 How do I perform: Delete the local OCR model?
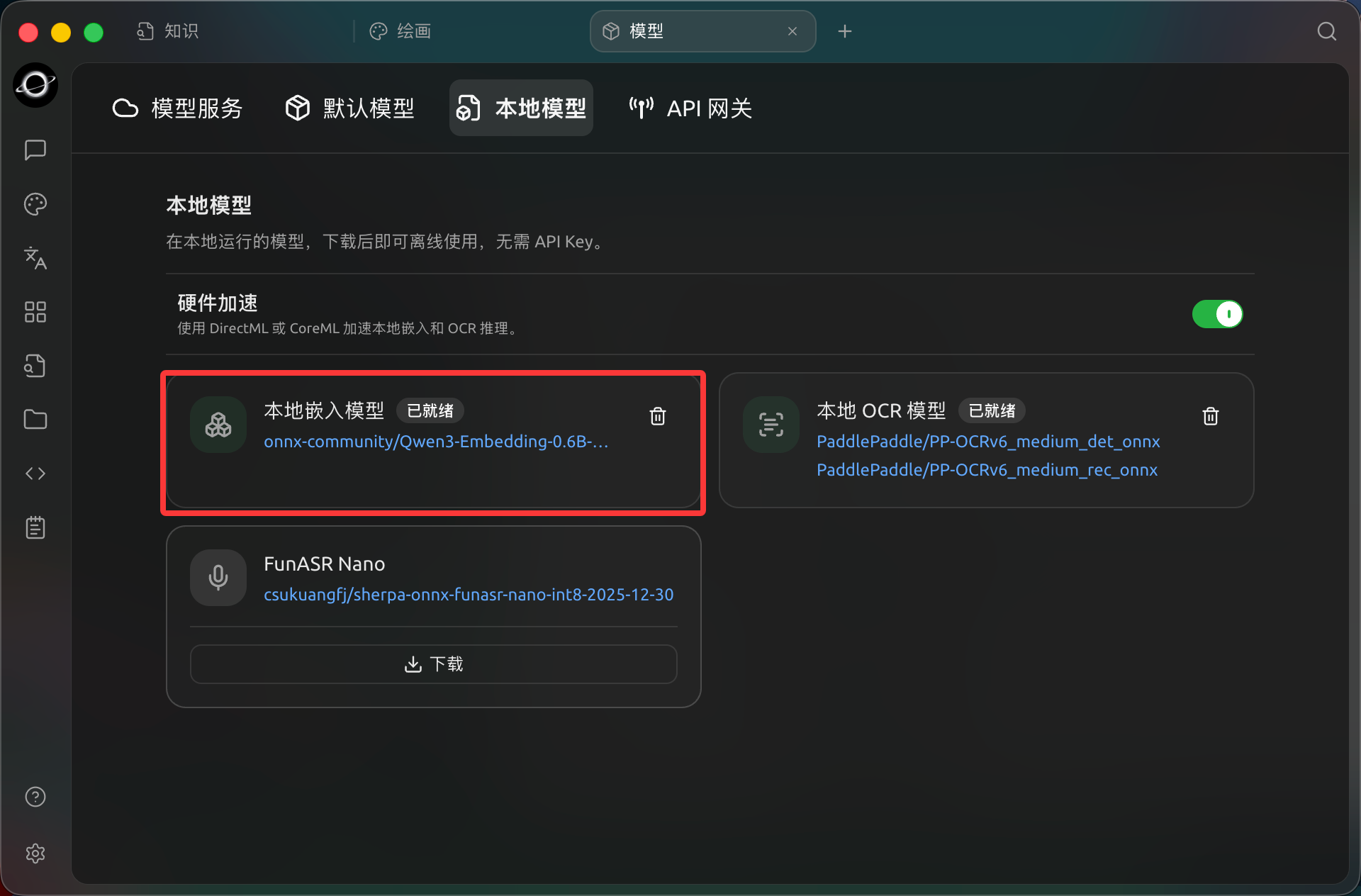tap(1211, 416)
